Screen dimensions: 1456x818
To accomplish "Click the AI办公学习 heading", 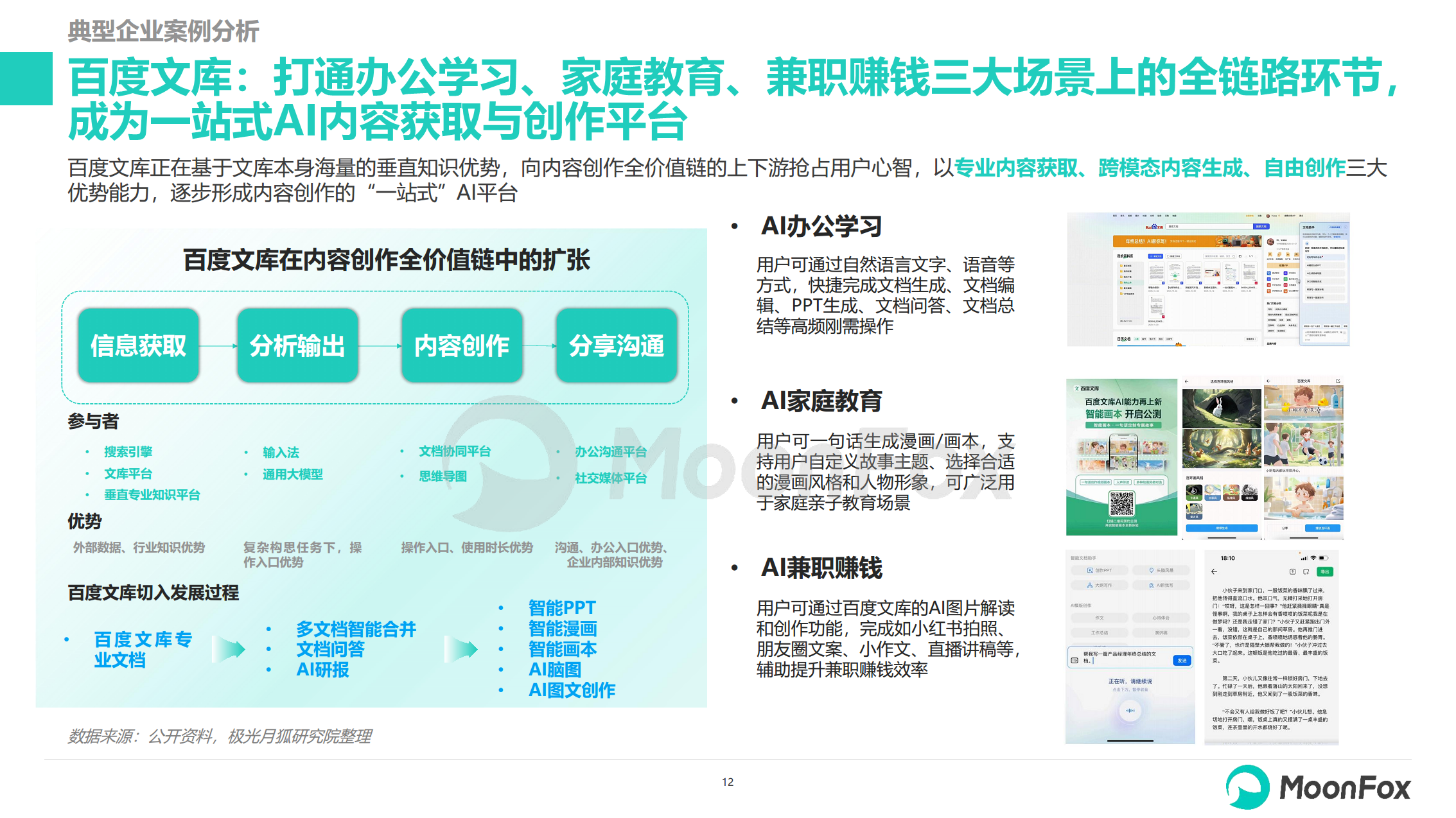I will [x=821, y=226].
